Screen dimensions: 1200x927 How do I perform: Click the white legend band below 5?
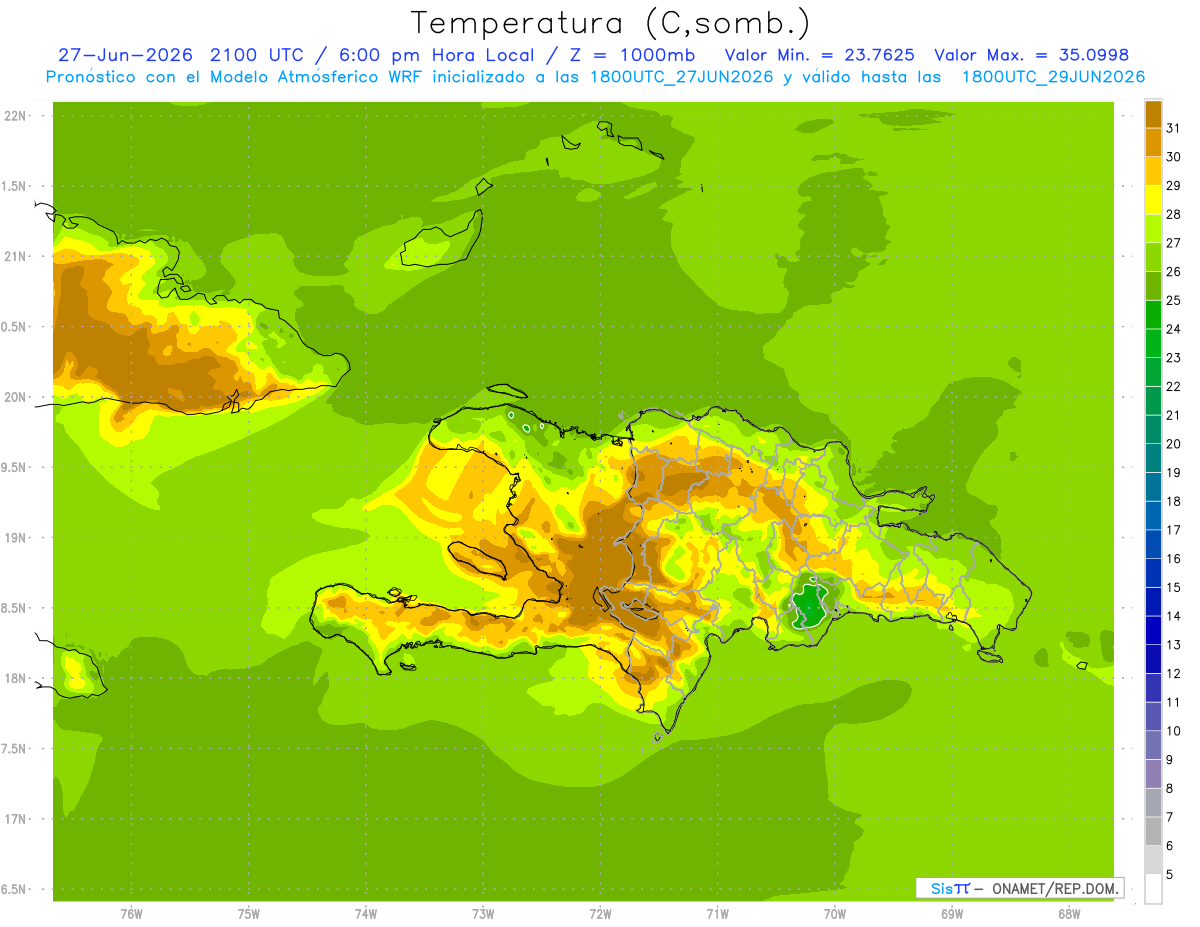pos(1153,888)
